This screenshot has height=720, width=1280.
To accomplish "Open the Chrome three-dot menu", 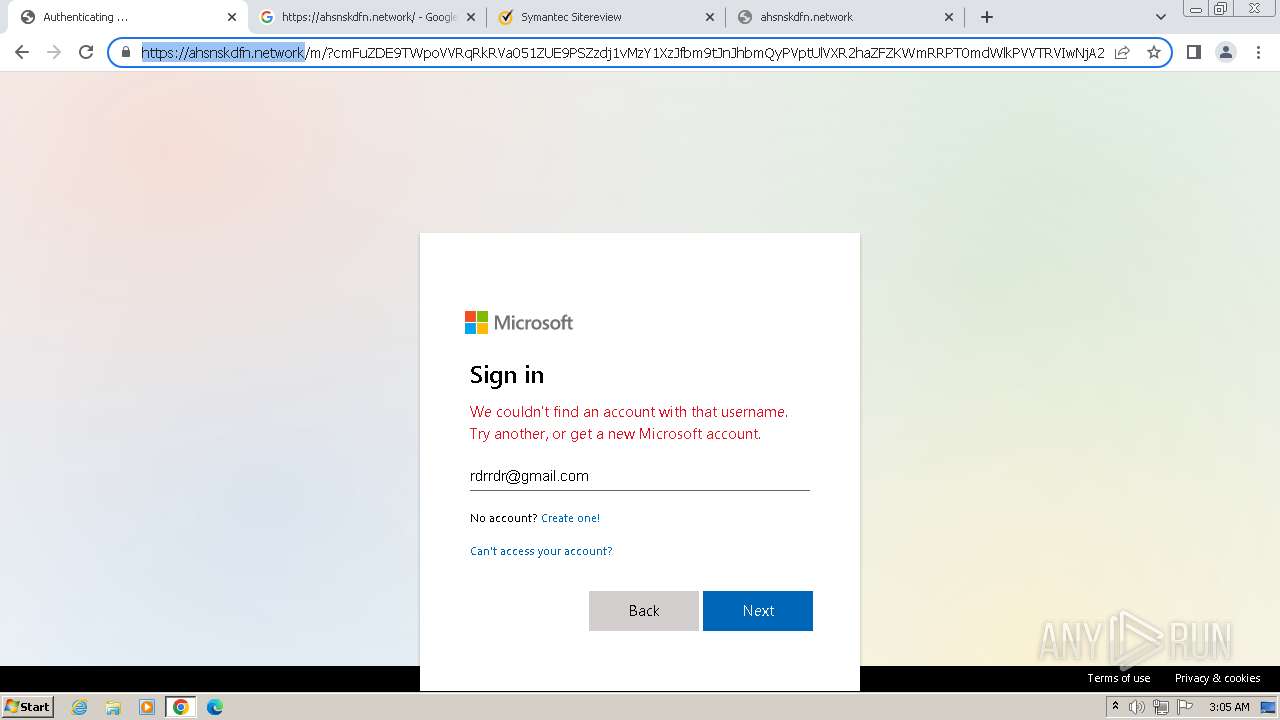I will pos(1258,52).
